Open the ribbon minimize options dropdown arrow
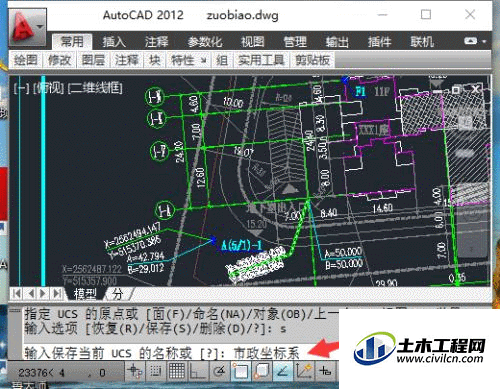Image resolution: width=500 pixels, height=389 pixels. tap(484, 41)
